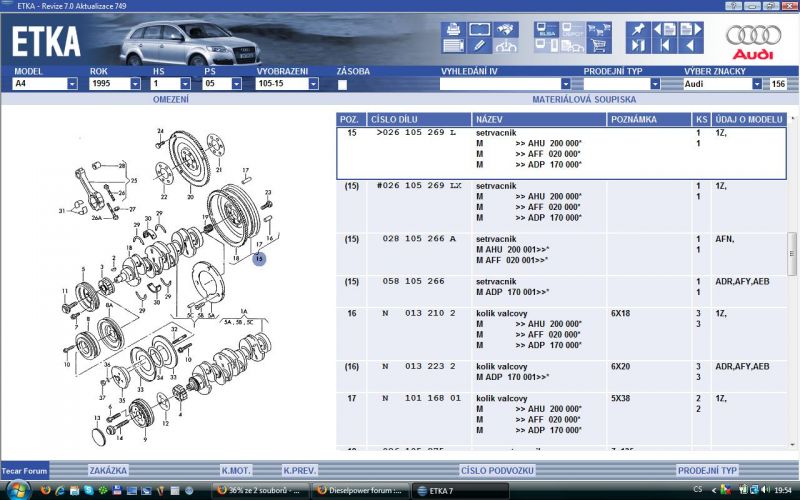Screen dimensions: 800x500
Task: Click the grayed car lift icon
Action: click(506, 46)
